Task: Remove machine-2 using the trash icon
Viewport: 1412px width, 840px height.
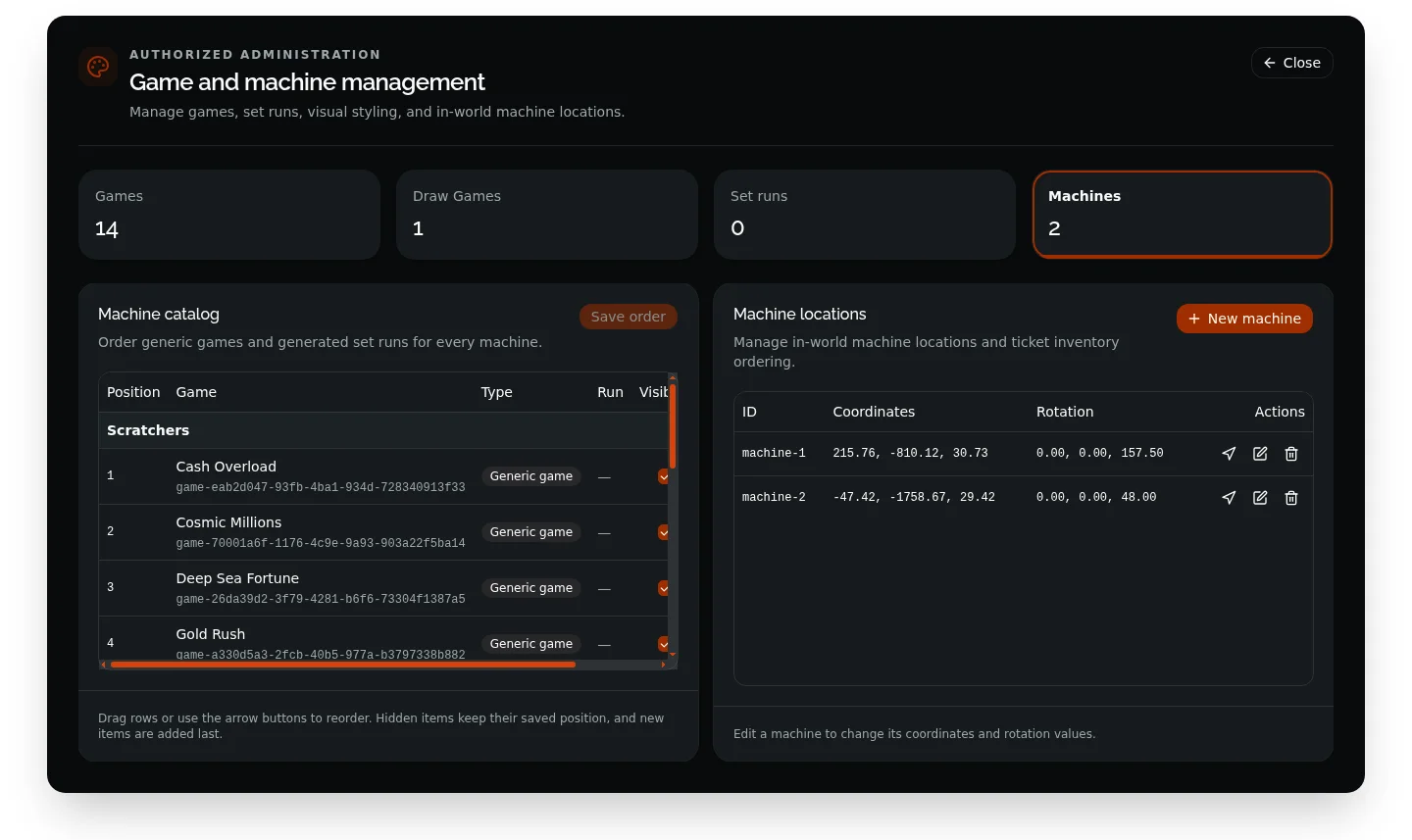Action: coord(1291,498)
